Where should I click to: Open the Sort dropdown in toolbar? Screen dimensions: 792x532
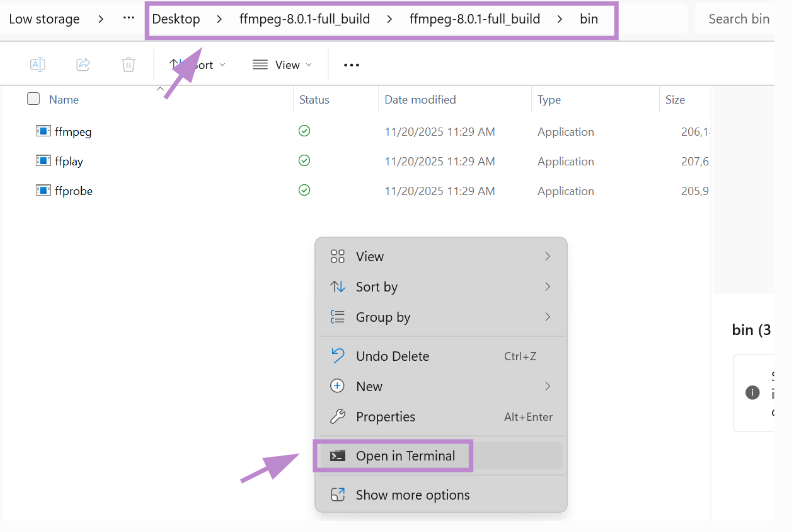[197, 65]
